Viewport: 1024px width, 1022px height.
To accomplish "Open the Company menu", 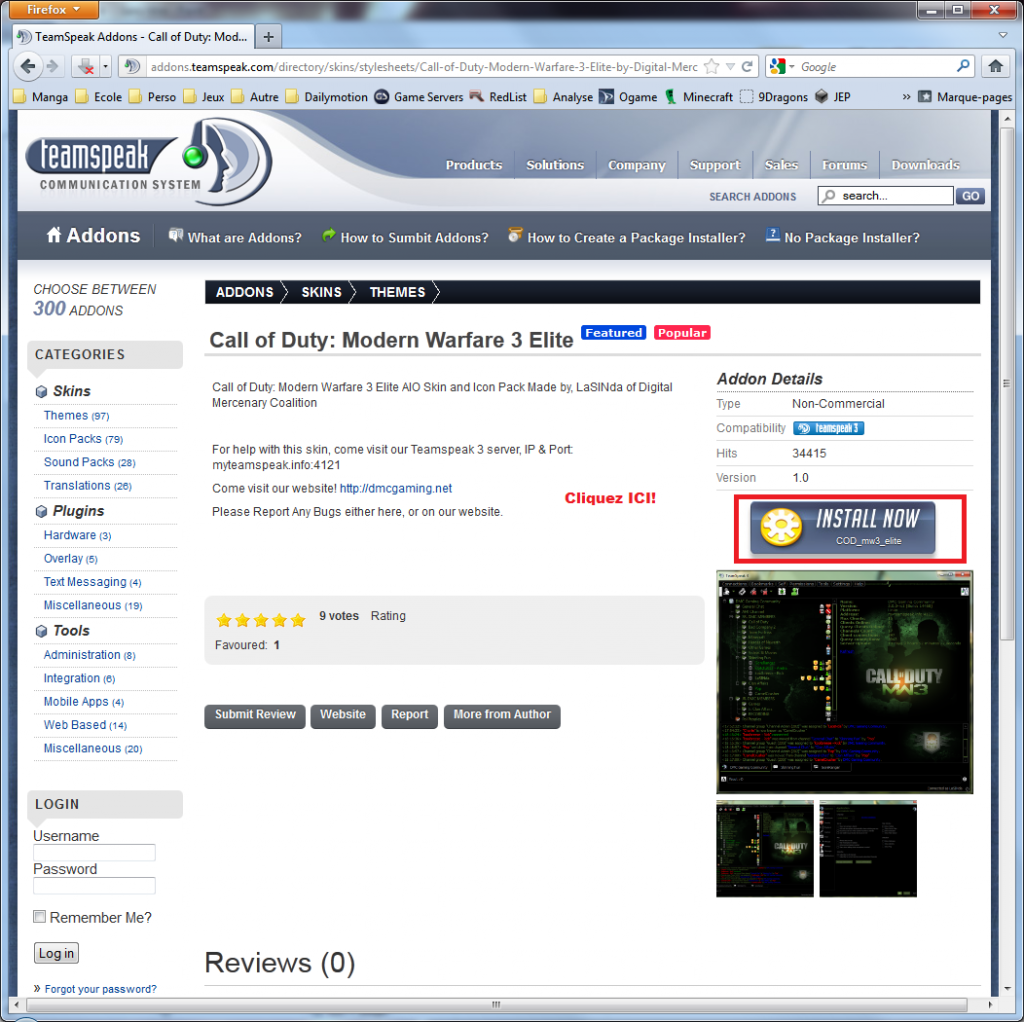I will point(637,165).
